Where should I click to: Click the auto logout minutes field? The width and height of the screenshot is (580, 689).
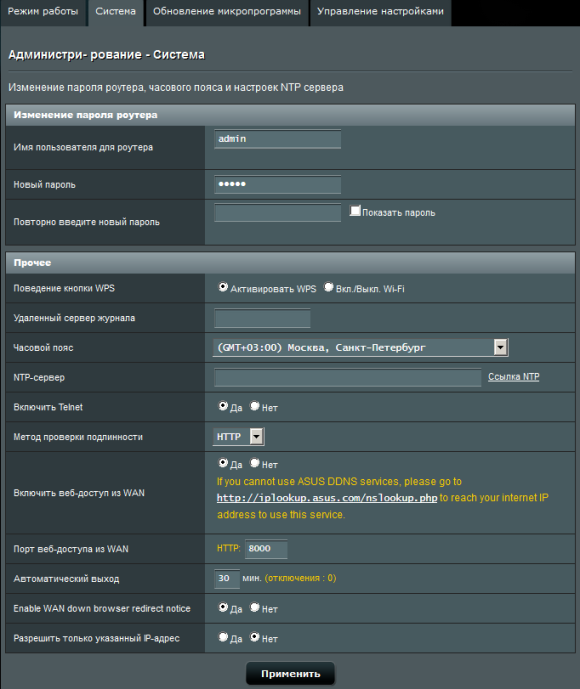click(227, 579)
